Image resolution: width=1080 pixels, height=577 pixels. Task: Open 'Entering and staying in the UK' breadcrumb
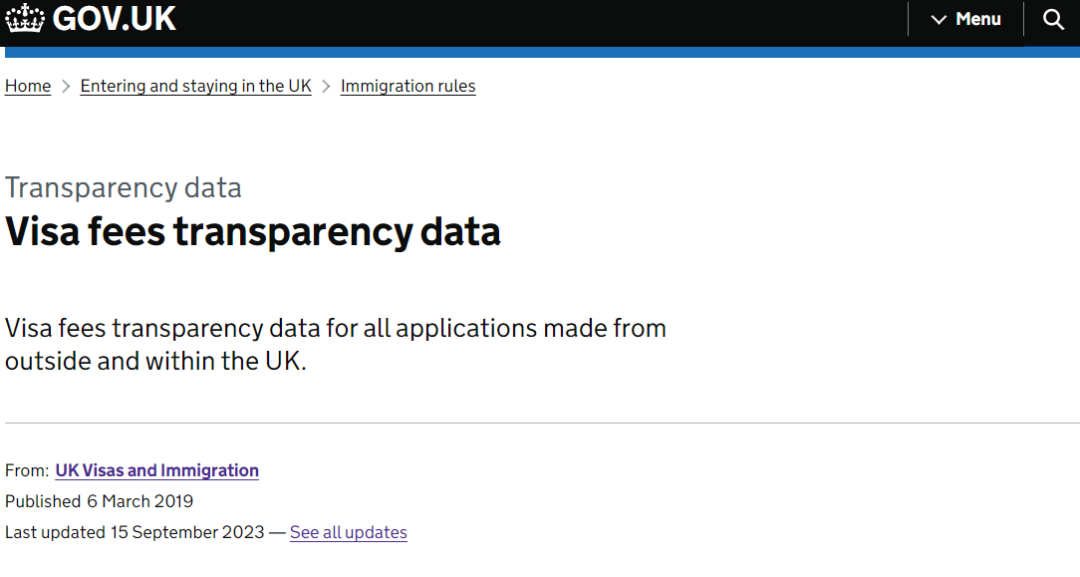196,86
